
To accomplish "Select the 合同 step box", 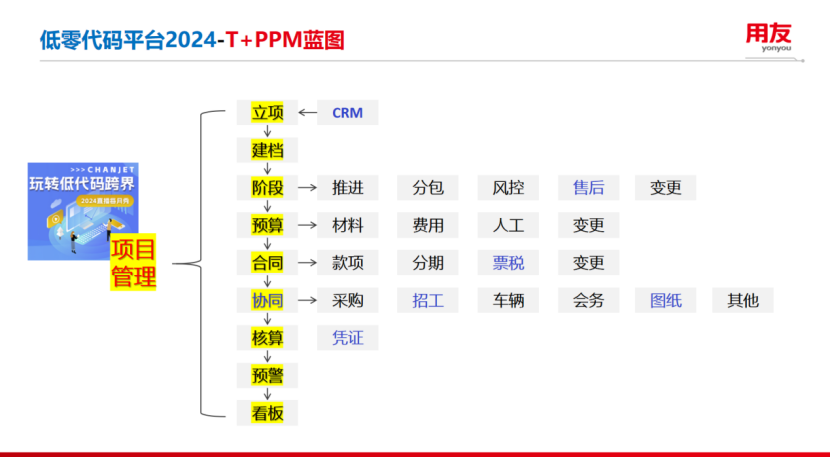I will click(x=267, y=262).
